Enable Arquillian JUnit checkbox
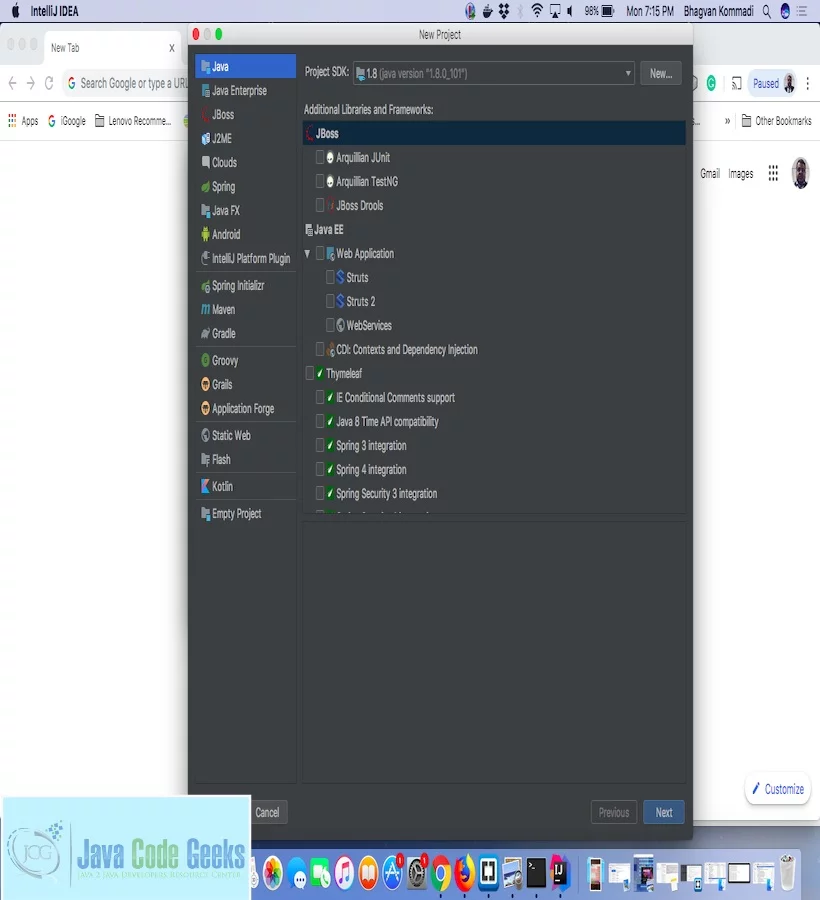The image size is (820, 900). tap(320, 157)
